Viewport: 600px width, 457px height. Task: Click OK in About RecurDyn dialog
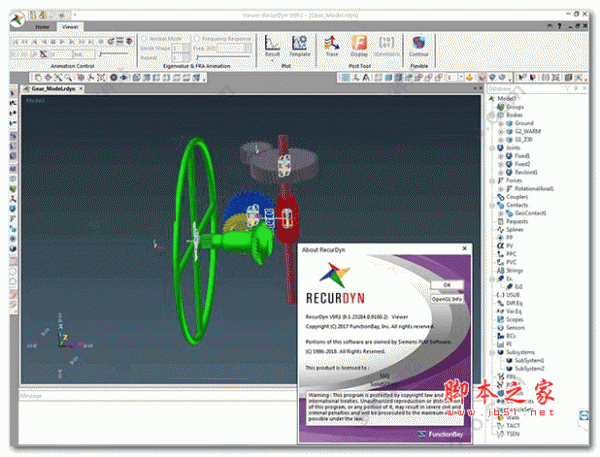(x=447, y=285)
